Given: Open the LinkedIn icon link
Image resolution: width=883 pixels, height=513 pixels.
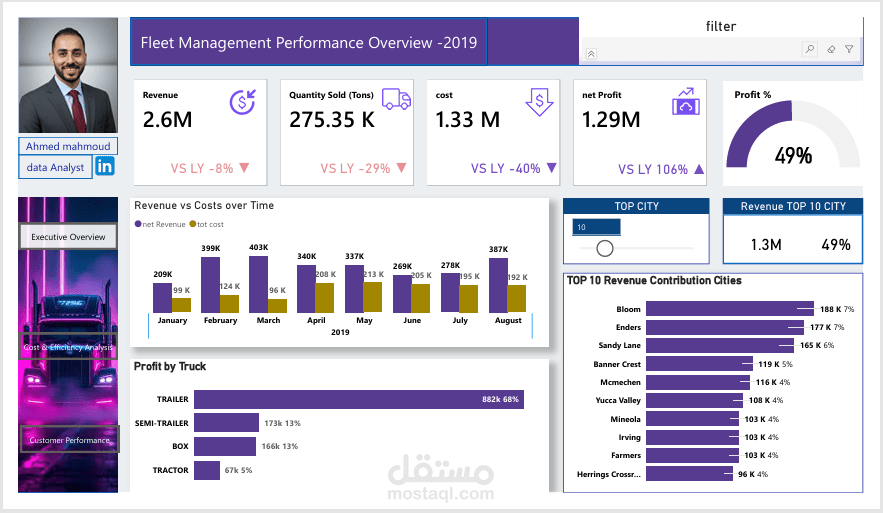Looking at the screenshot, I should pyautogui.click(x=105, y=166).
